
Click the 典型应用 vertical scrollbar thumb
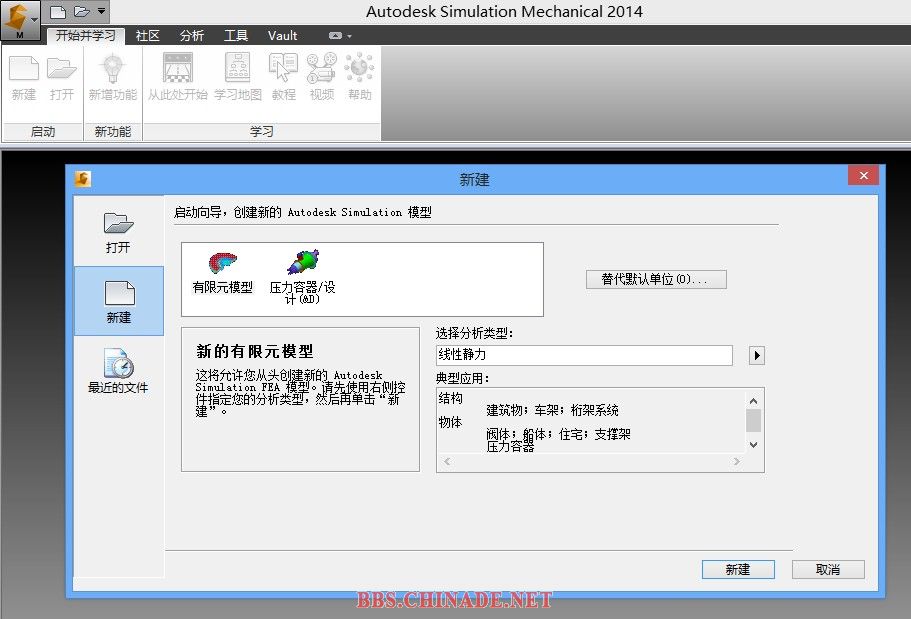point(753,420)
